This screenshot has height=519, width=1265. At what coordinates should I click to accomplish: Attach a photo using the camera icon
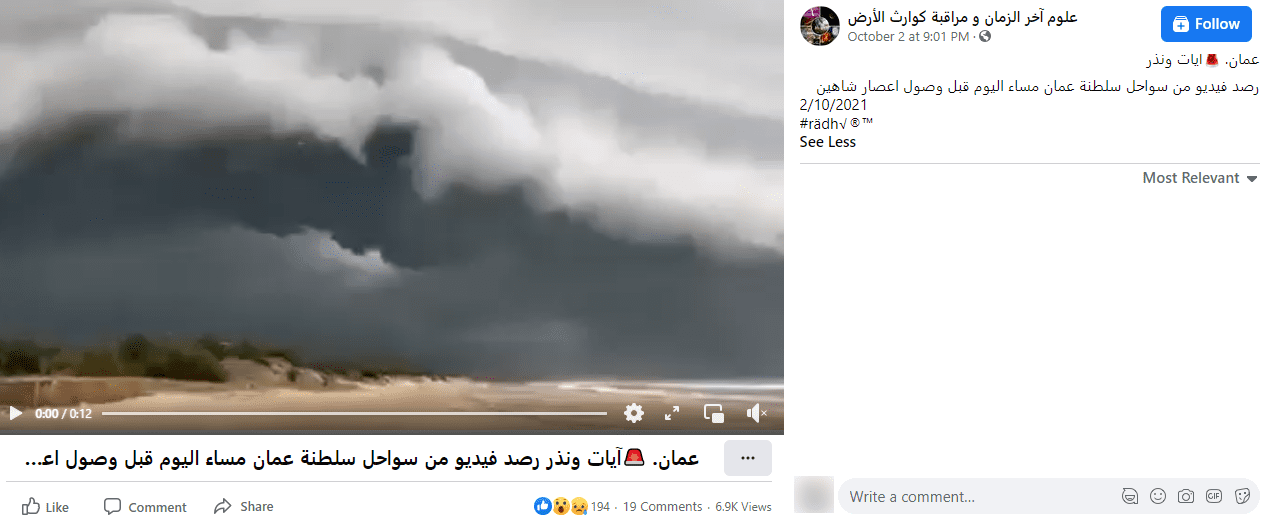(1186, 496)
